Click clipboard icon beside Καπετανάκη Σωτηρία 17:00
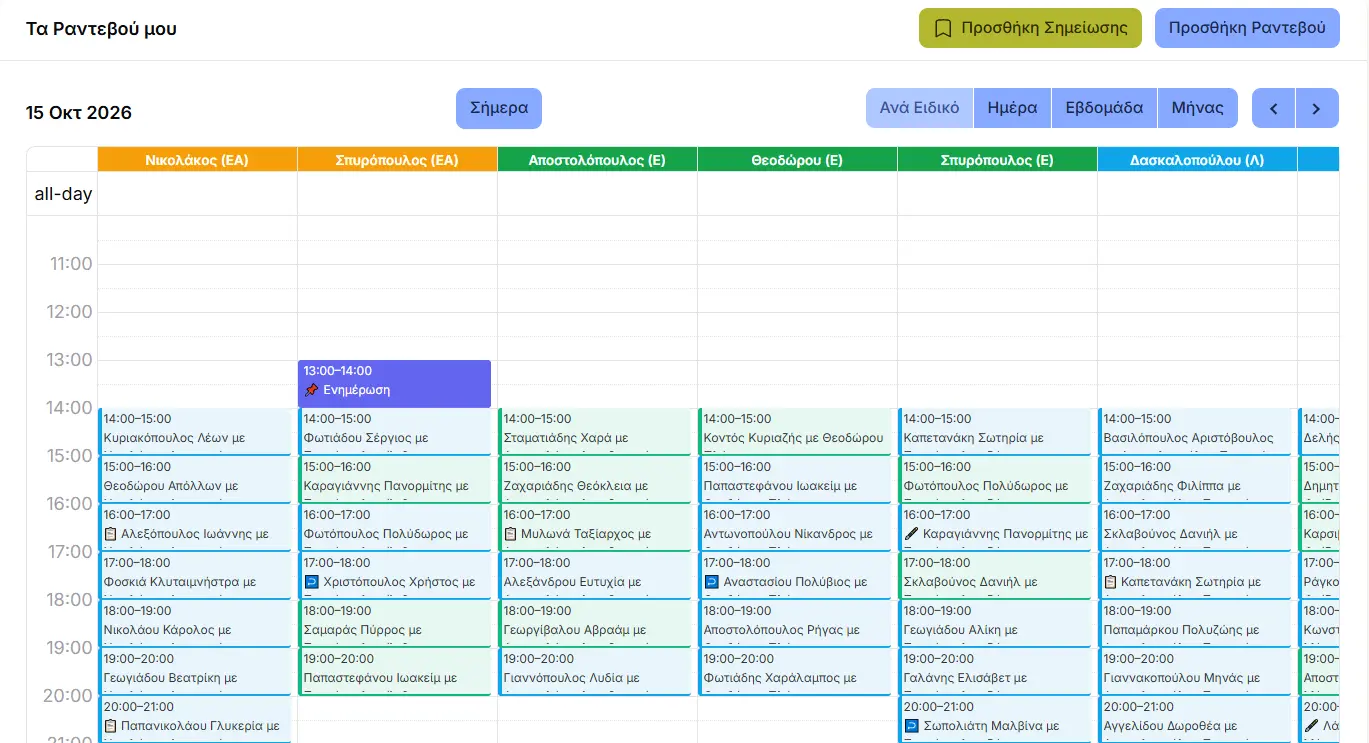This screenshot has width=1369, height=743. coord(1111,582)
